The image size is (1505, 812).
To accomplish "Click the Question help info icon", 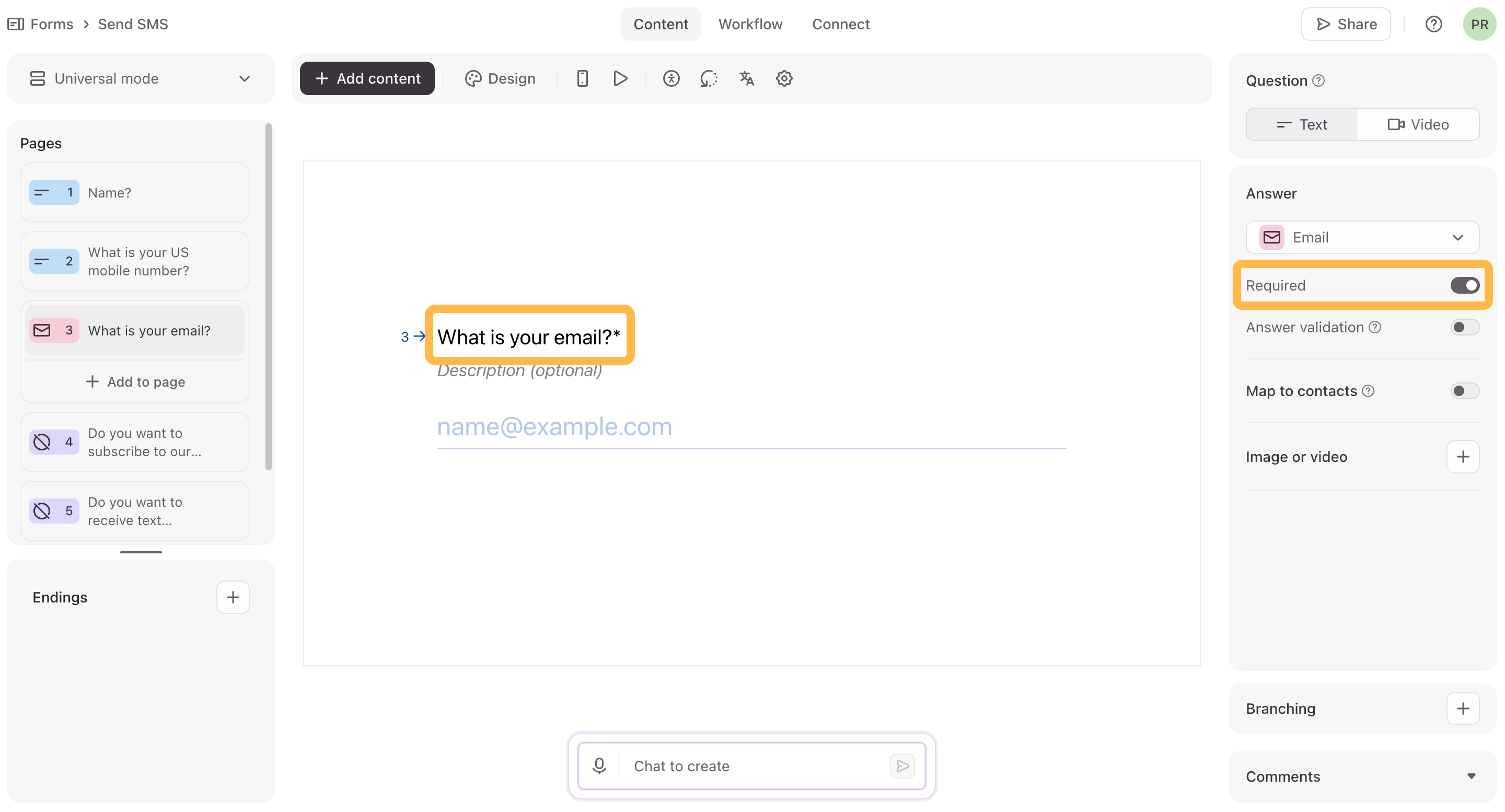I will (x=1318, y=80).
